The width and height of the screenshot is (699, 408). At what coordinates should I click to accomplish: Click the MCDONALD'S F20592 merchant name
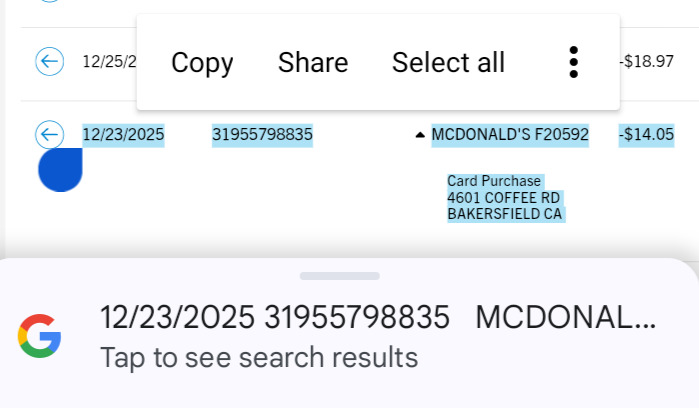click(510, 134)
